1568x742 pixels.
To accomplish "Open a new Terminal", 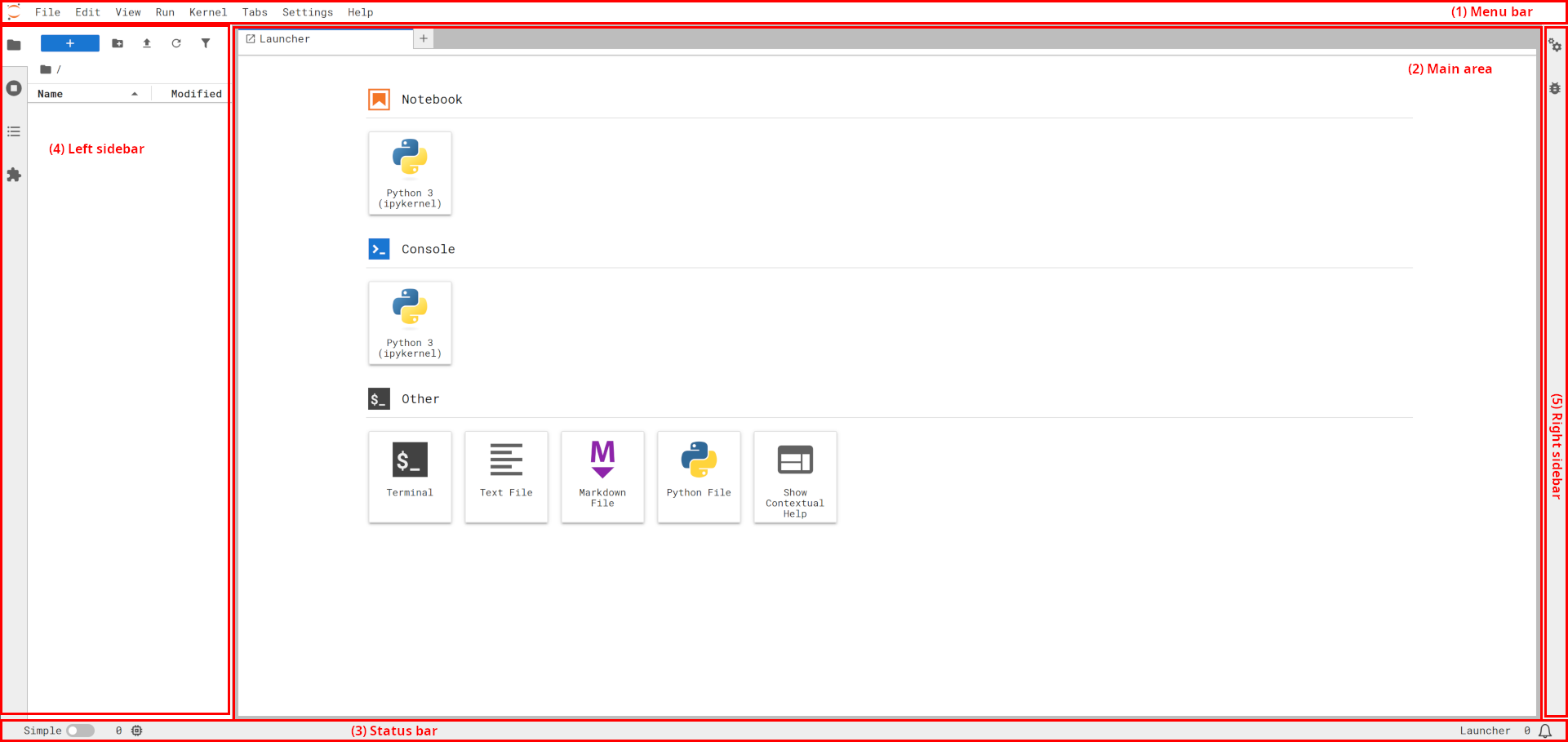I will (x=410, y=477).
